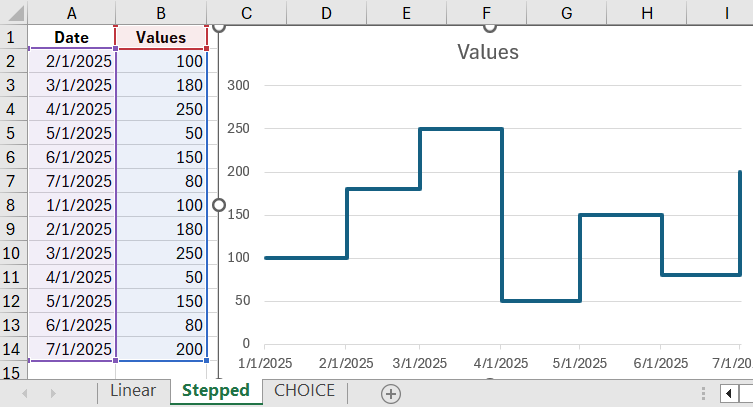Select cell A7 with 7/1/2025
753x407 pixels.
pyautogui.click(x=72, y=181)
